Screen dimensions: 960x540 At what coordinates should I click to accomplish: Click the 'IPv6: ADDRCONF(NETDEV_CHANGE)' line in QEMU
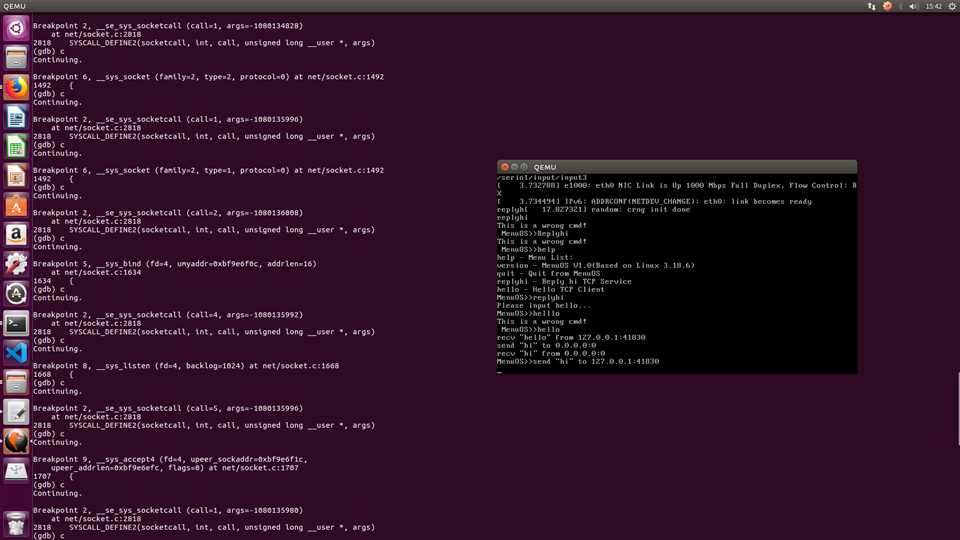pyautogui.click(x=654, y=201)
